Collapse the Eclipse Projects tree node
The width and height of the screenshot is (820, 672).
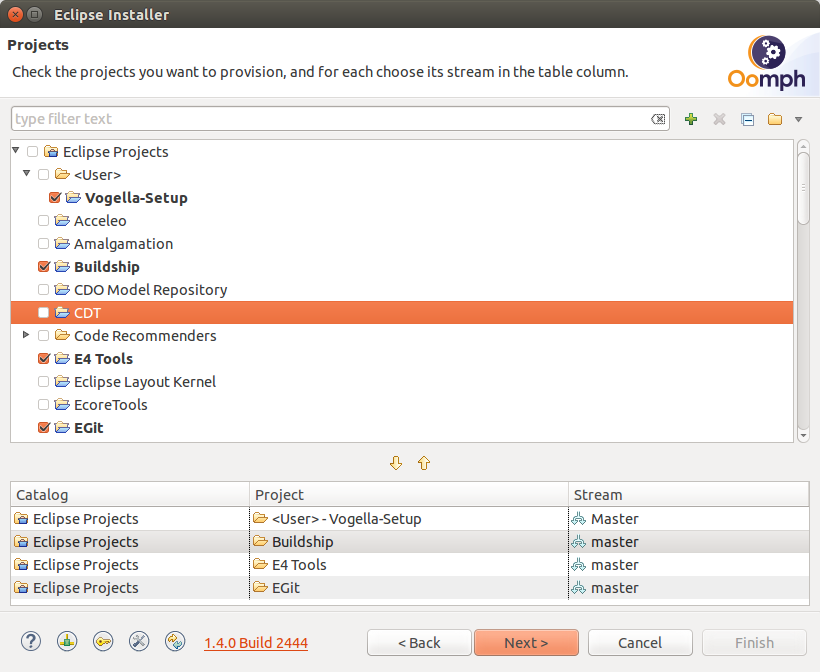coord(16,151)
